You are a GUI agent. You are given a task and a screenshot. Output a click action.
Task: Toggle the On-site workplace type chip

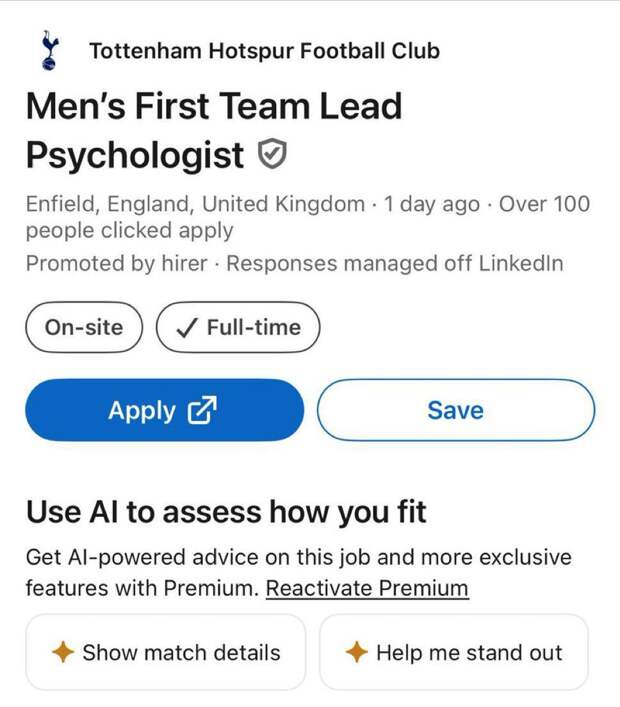(84, 328)
